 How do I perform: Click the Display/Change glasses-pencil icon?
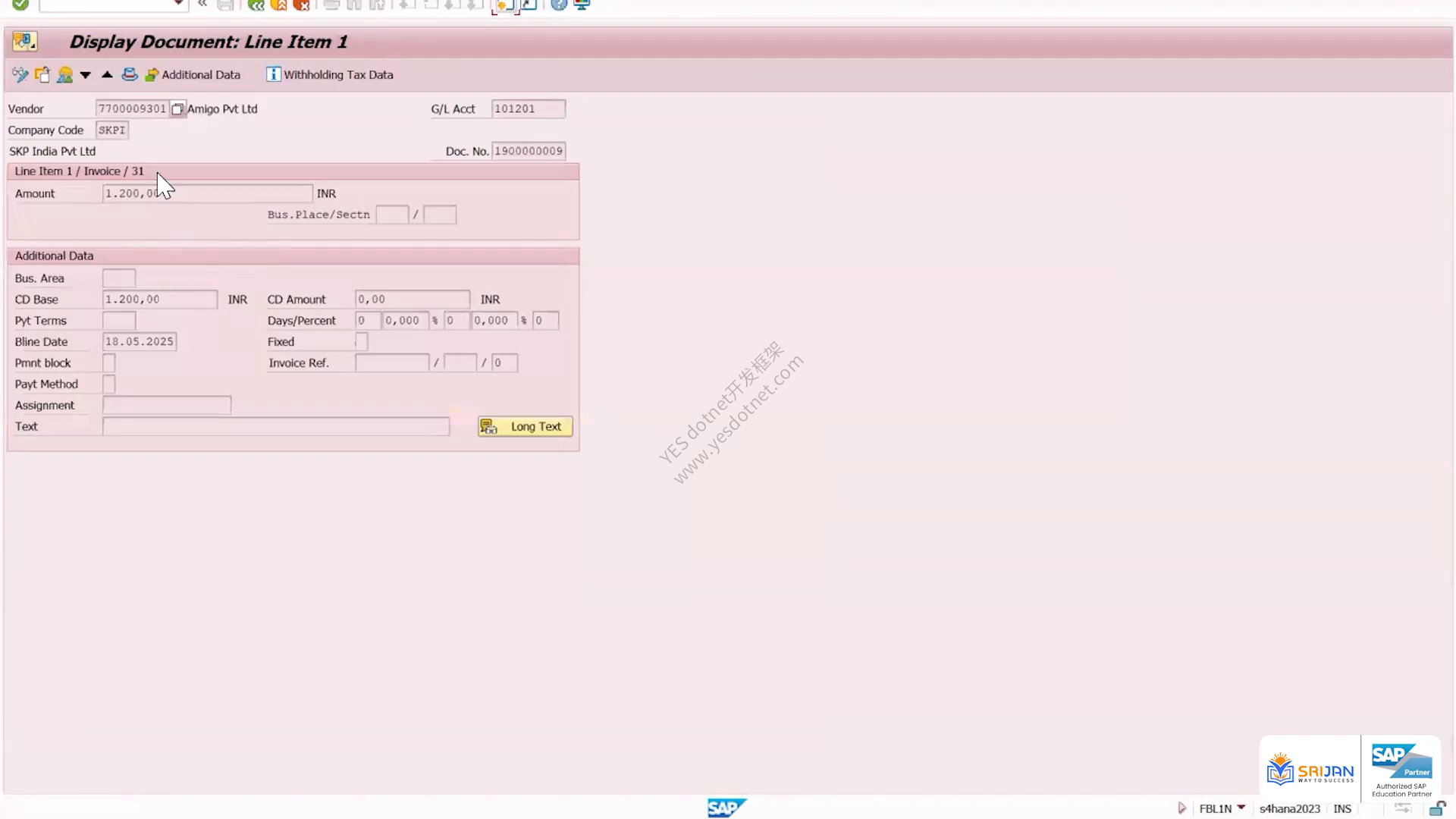click(x=20, y=74)
